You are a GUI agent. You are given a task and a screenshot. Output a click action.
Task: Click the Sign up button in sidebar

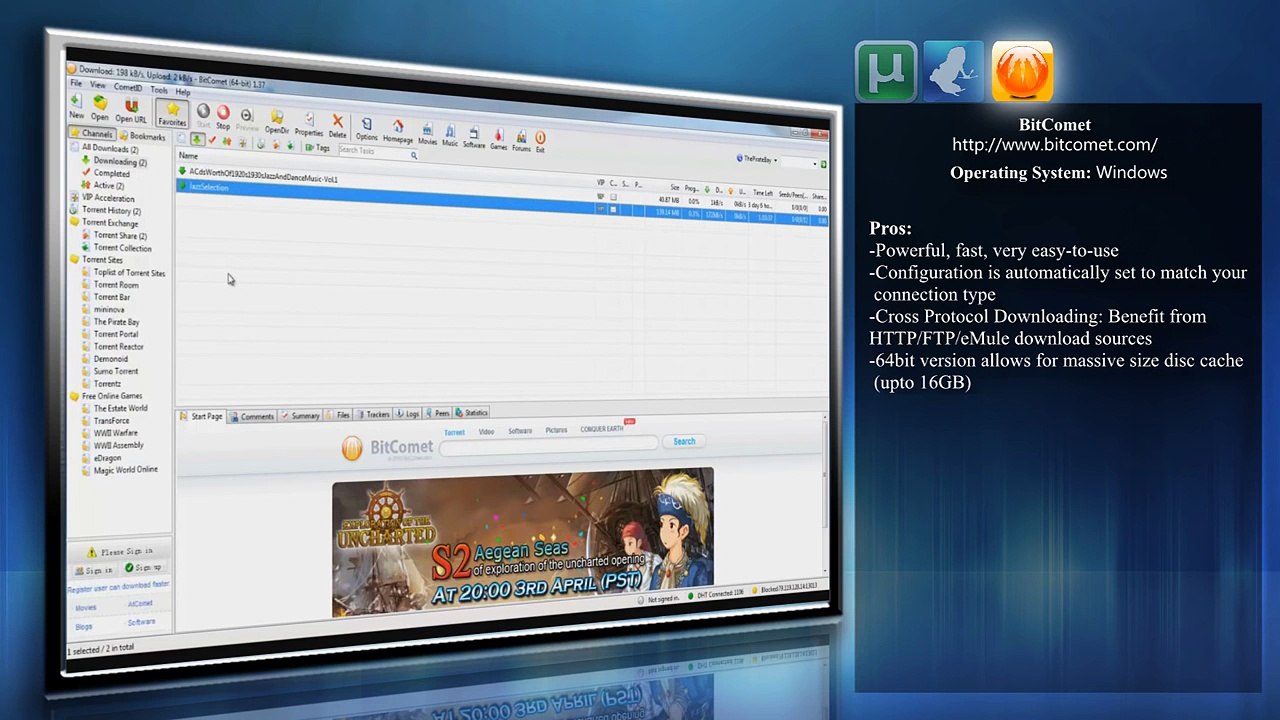pos(144,567)
